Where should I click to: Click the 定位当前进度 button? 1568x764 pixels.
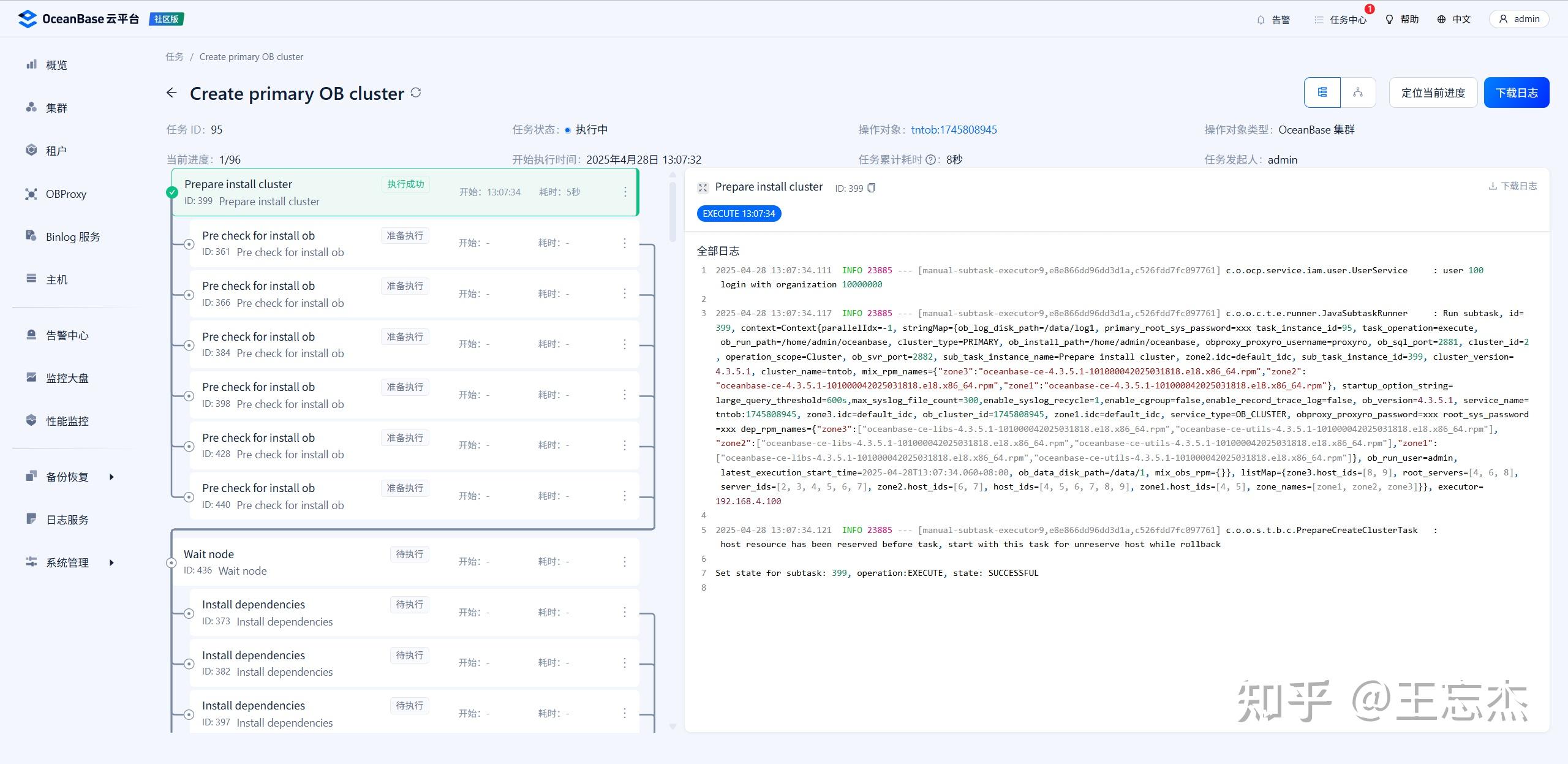click(x=1433, y=92)
